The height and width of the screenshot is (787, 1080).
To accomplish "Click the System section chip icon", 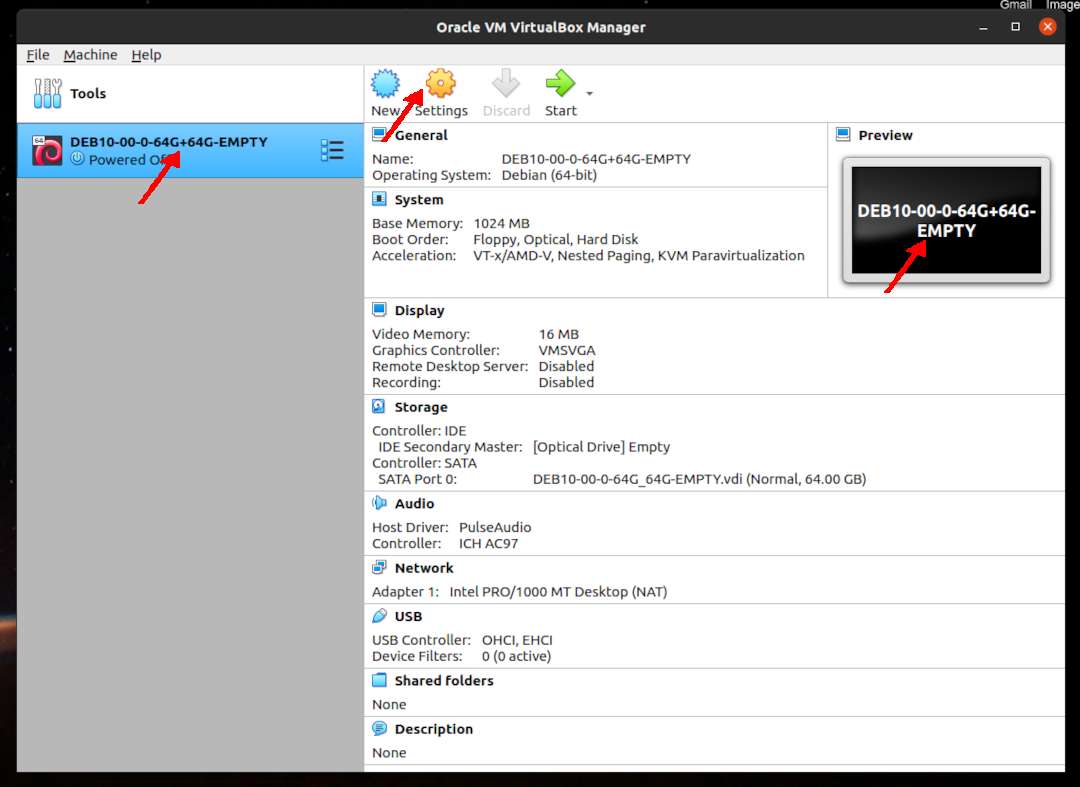I will click(x=379, y=199).
